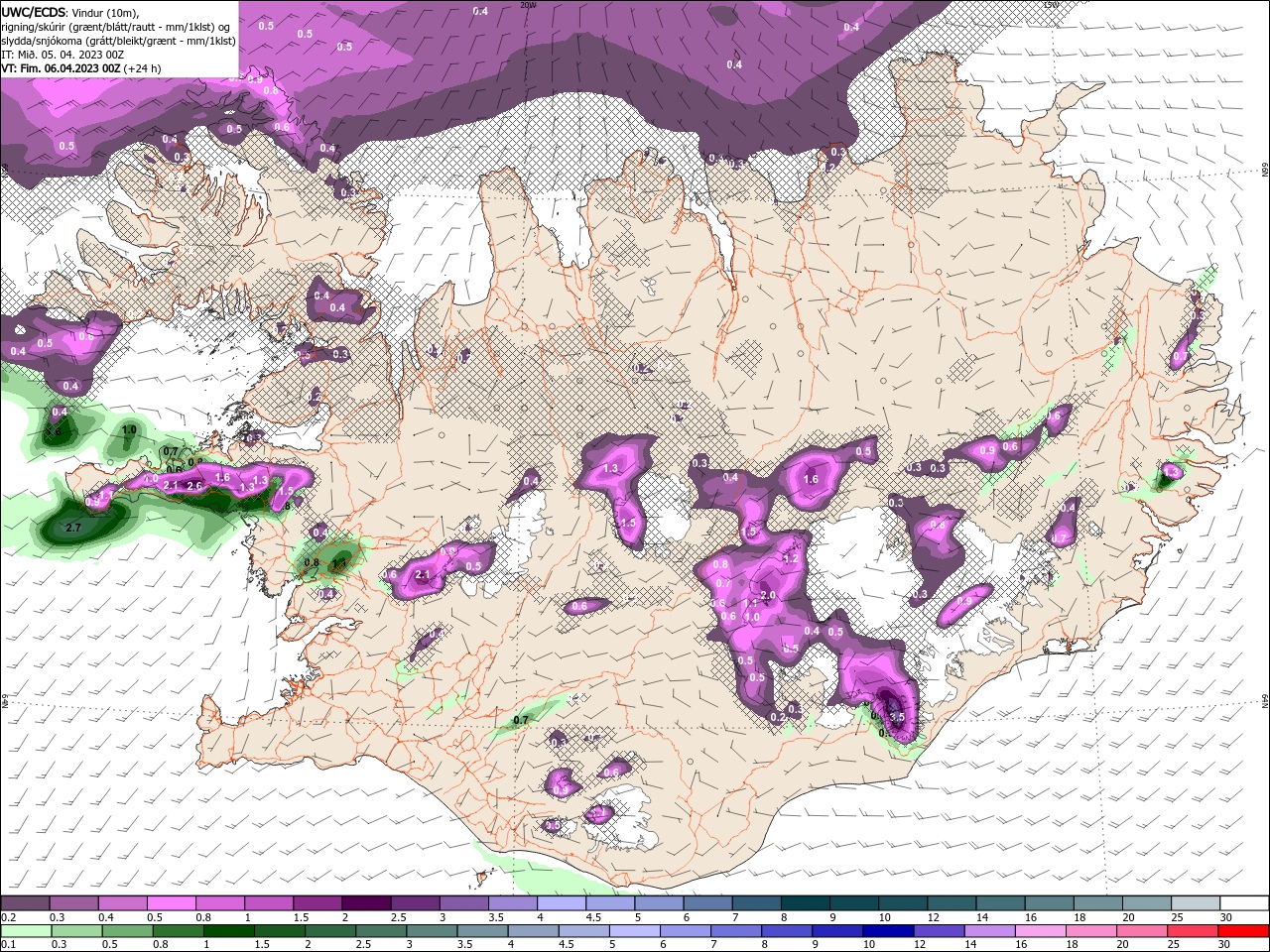Click the 'rigning/skúrir' legend description line
The height and width of the screenshot is (952, 1270).
click(x=116, y=26)
